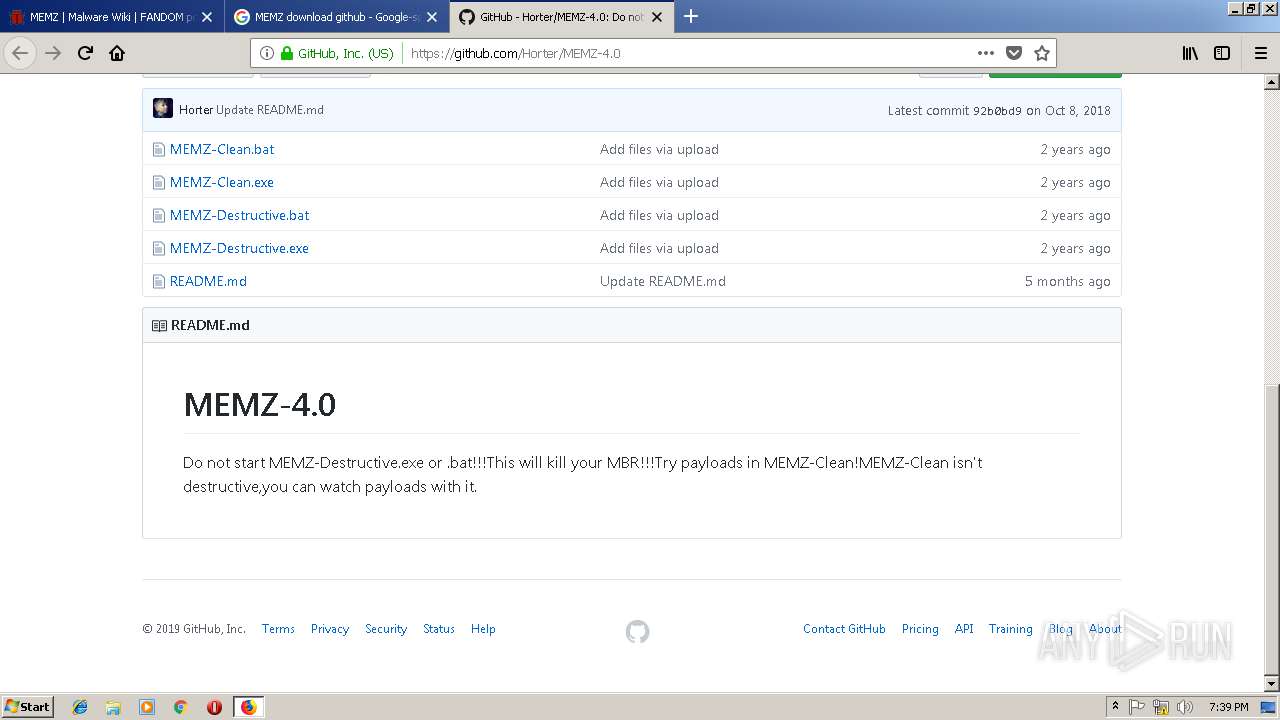
Task: Click the scrollbar up arrow
Action: pyautogui.click(x=1272, y=80)
